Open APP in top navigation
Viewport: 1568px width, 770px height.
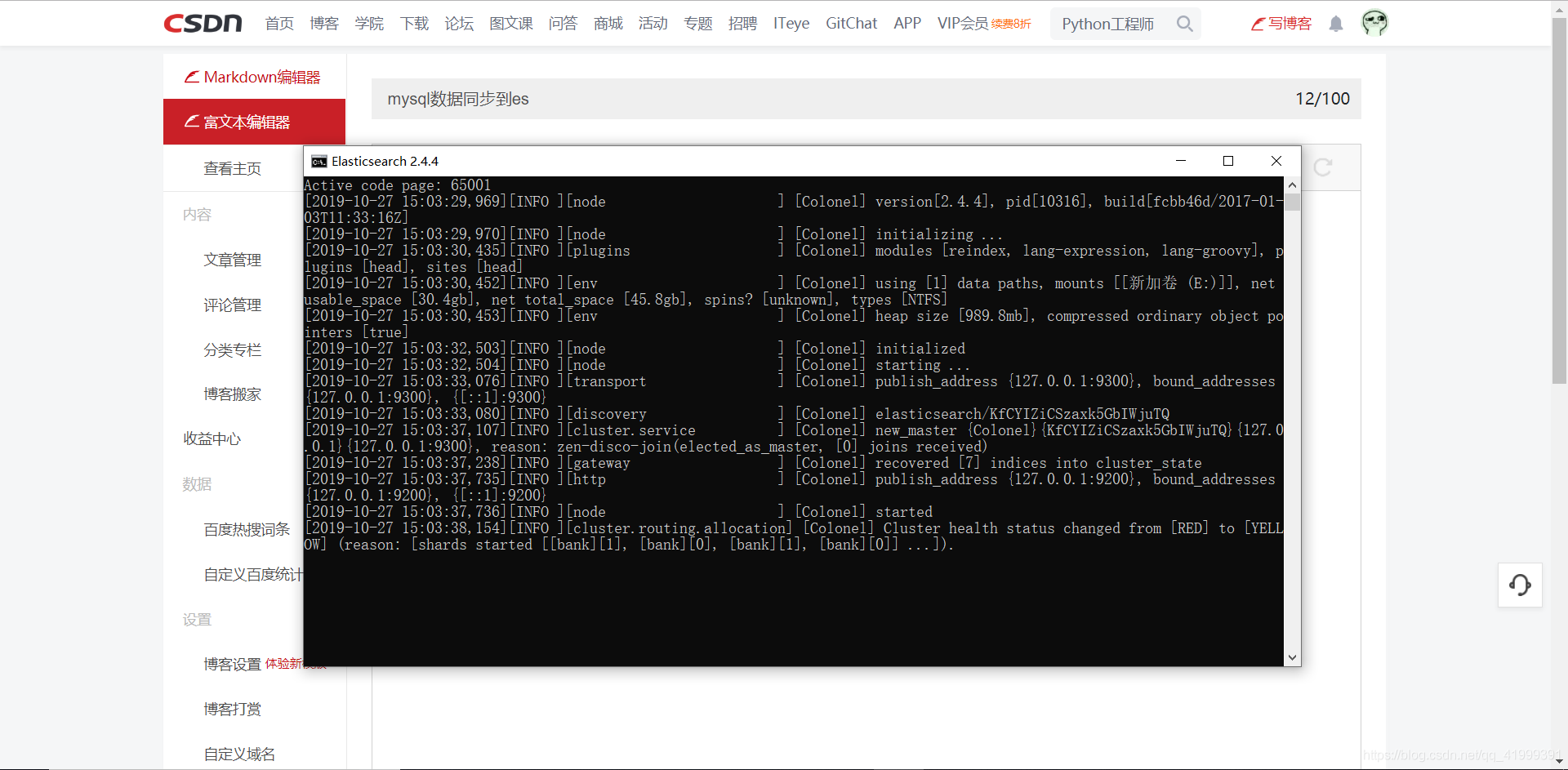pyautogui.click(x=907, y=24)
